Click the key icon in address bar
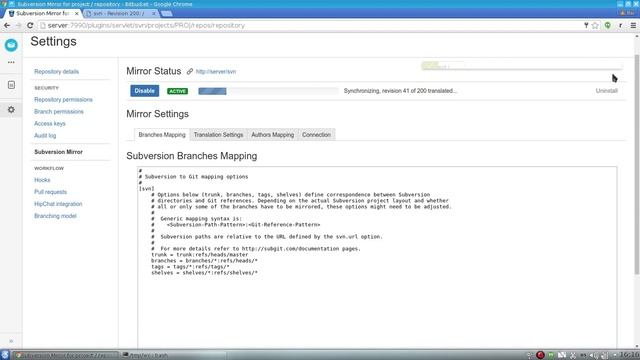Viewport: 640px width, 360px height. point(586,25)
